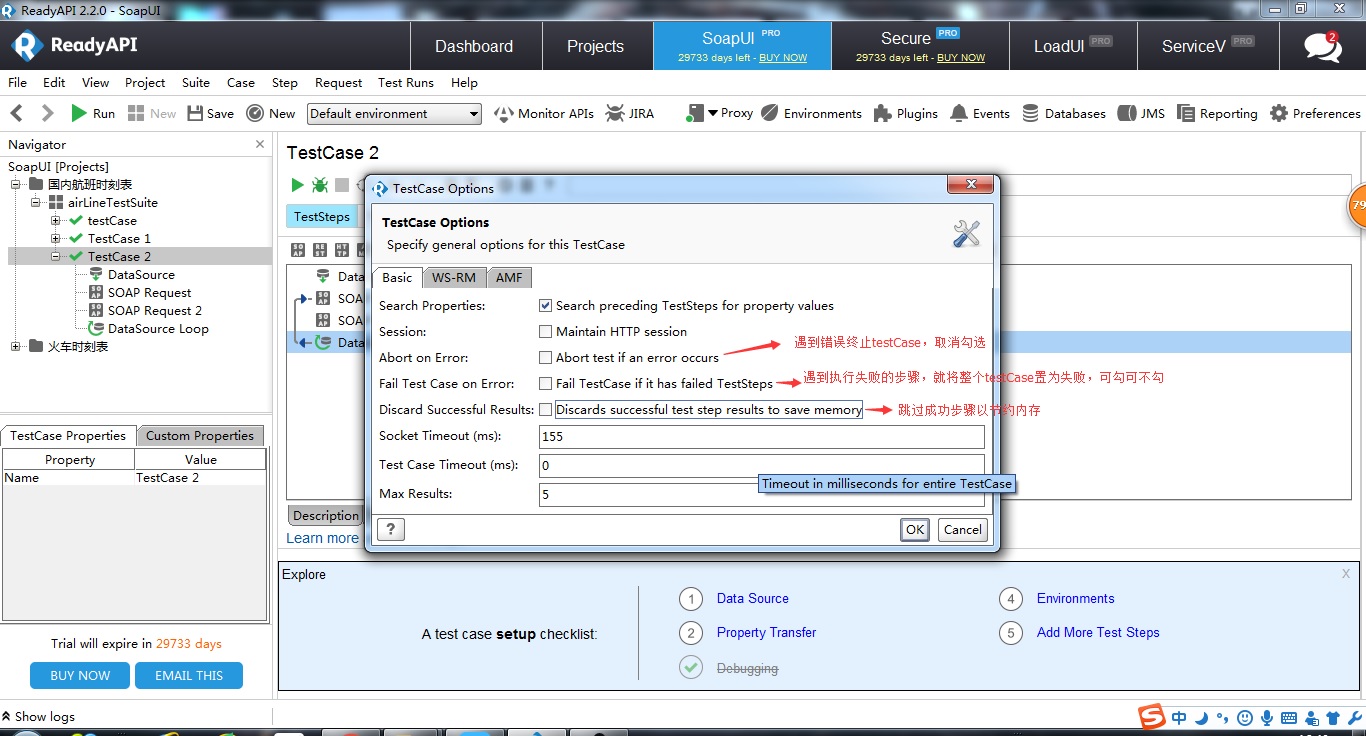Open the Learn more link
This screenshot has width=1366, height=736.
(x=322, y=538)
